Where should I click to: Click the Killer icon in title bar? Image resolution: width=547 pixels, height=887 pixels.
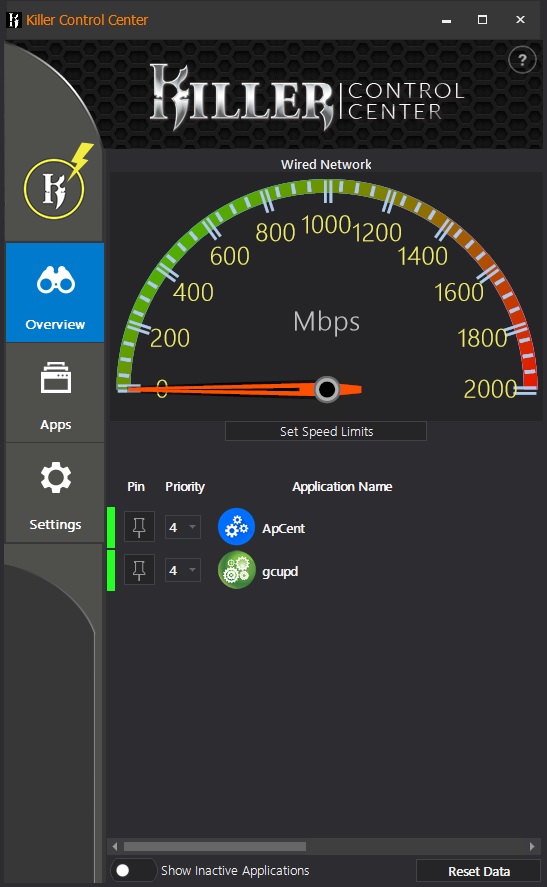tap(14, 20)
